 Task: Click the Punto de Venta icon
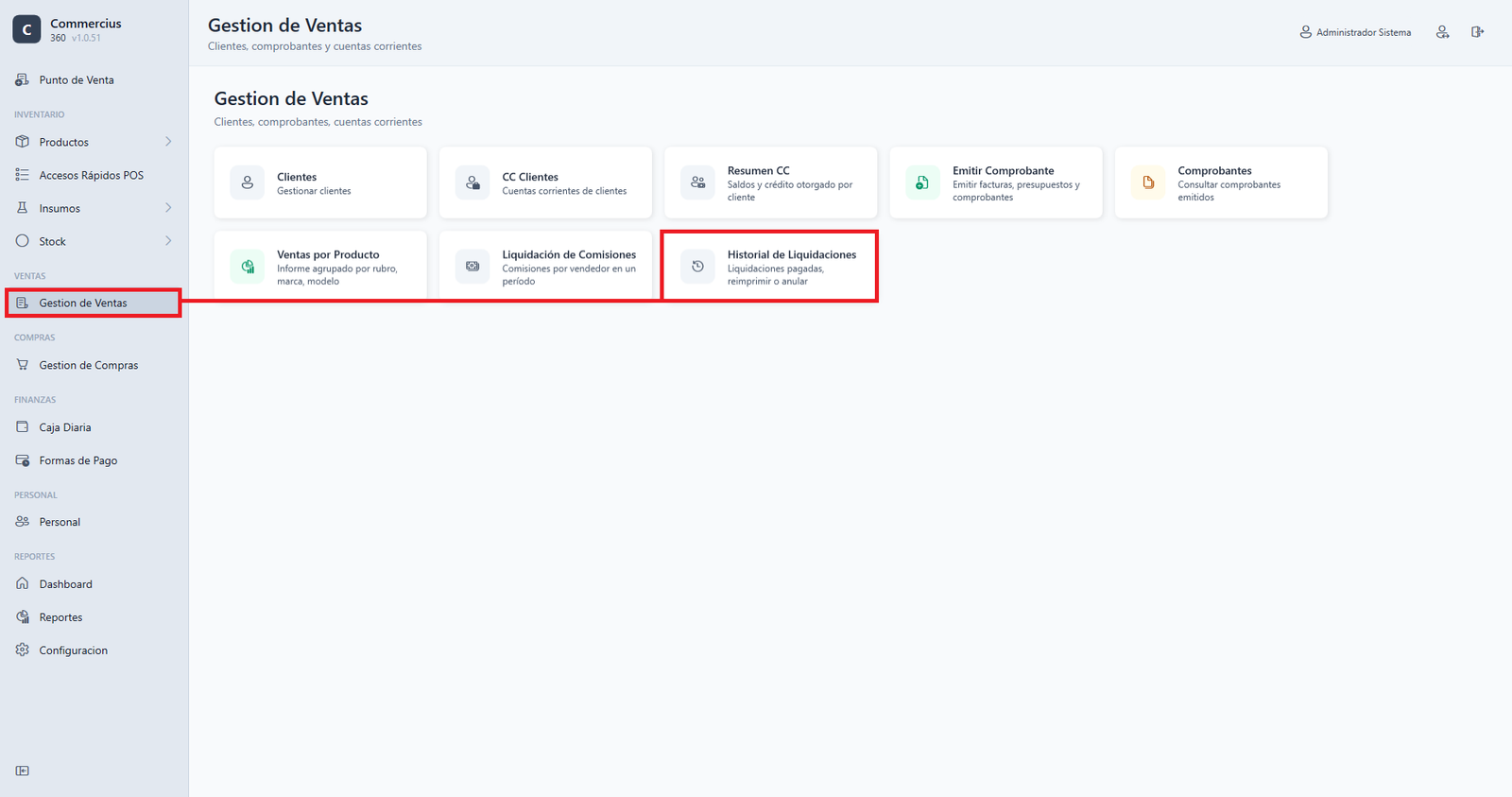(22, 80)
